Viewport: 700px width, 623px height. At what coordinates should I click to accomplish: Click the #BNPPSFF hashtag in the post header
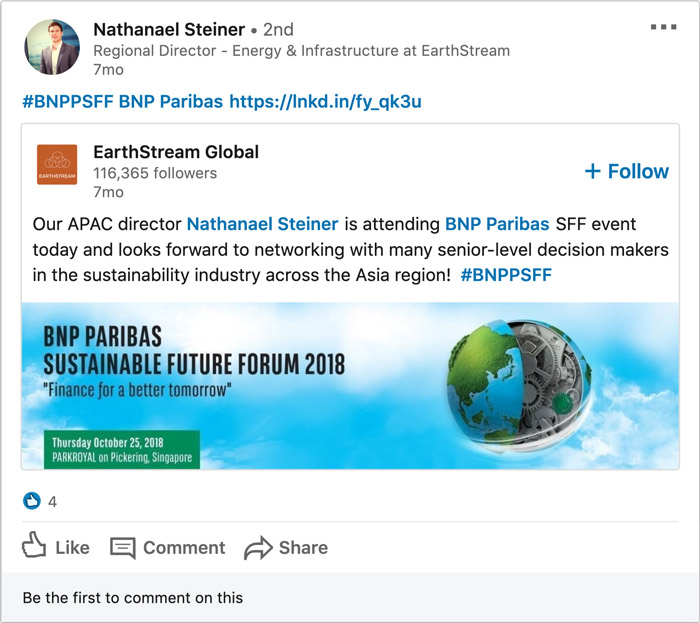pyautogui.click(x=68, y=102)
